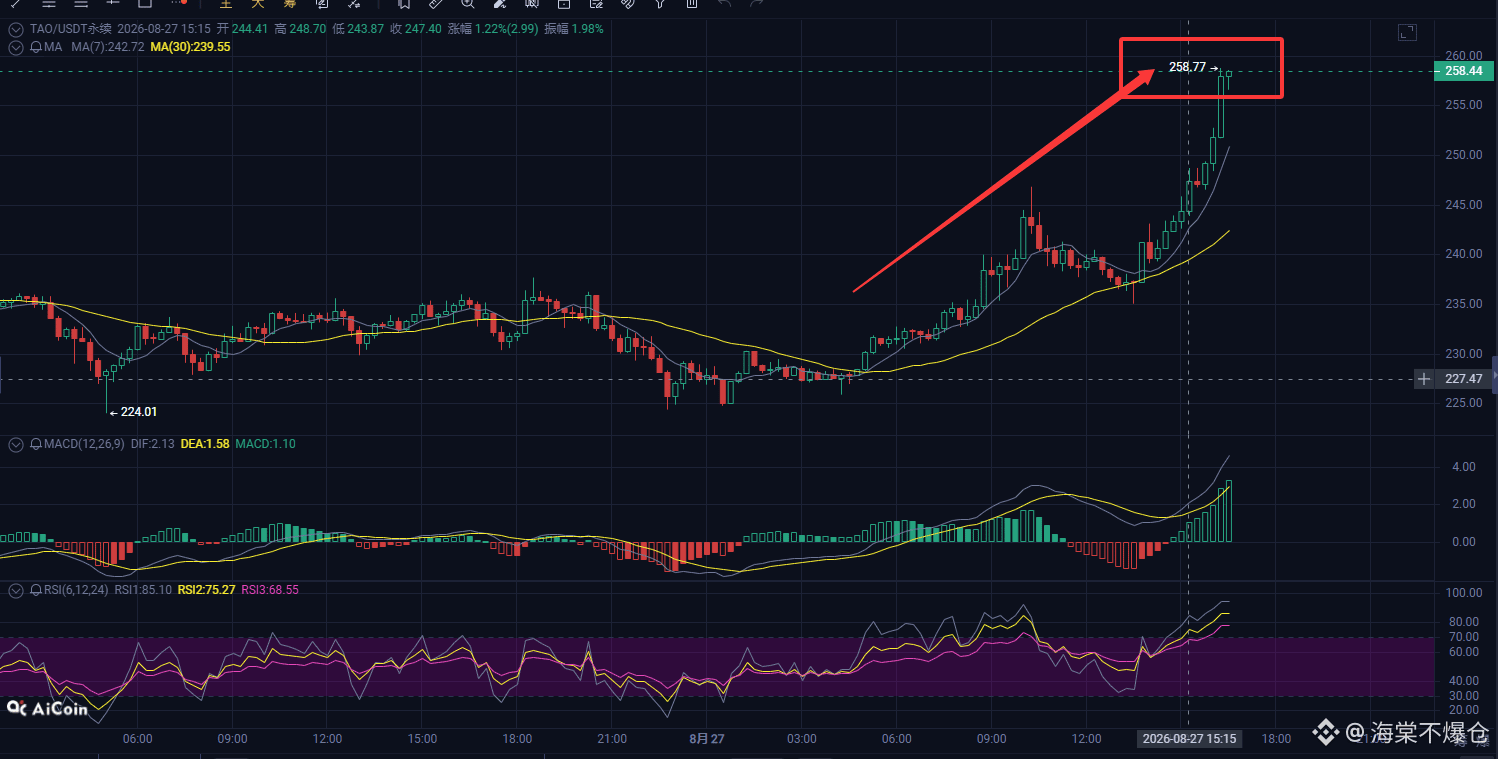Open RSI(6,12,24) indicator settings label
Image resolution: width=1498 pixels, height=759 pixels.
click(x=76, y=590)
